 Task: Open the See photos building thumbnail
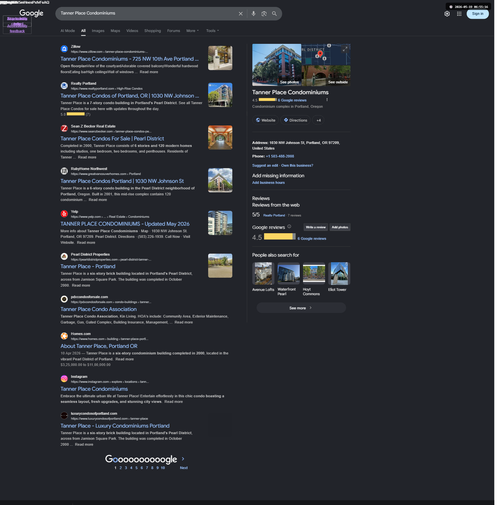pos(277,65)
